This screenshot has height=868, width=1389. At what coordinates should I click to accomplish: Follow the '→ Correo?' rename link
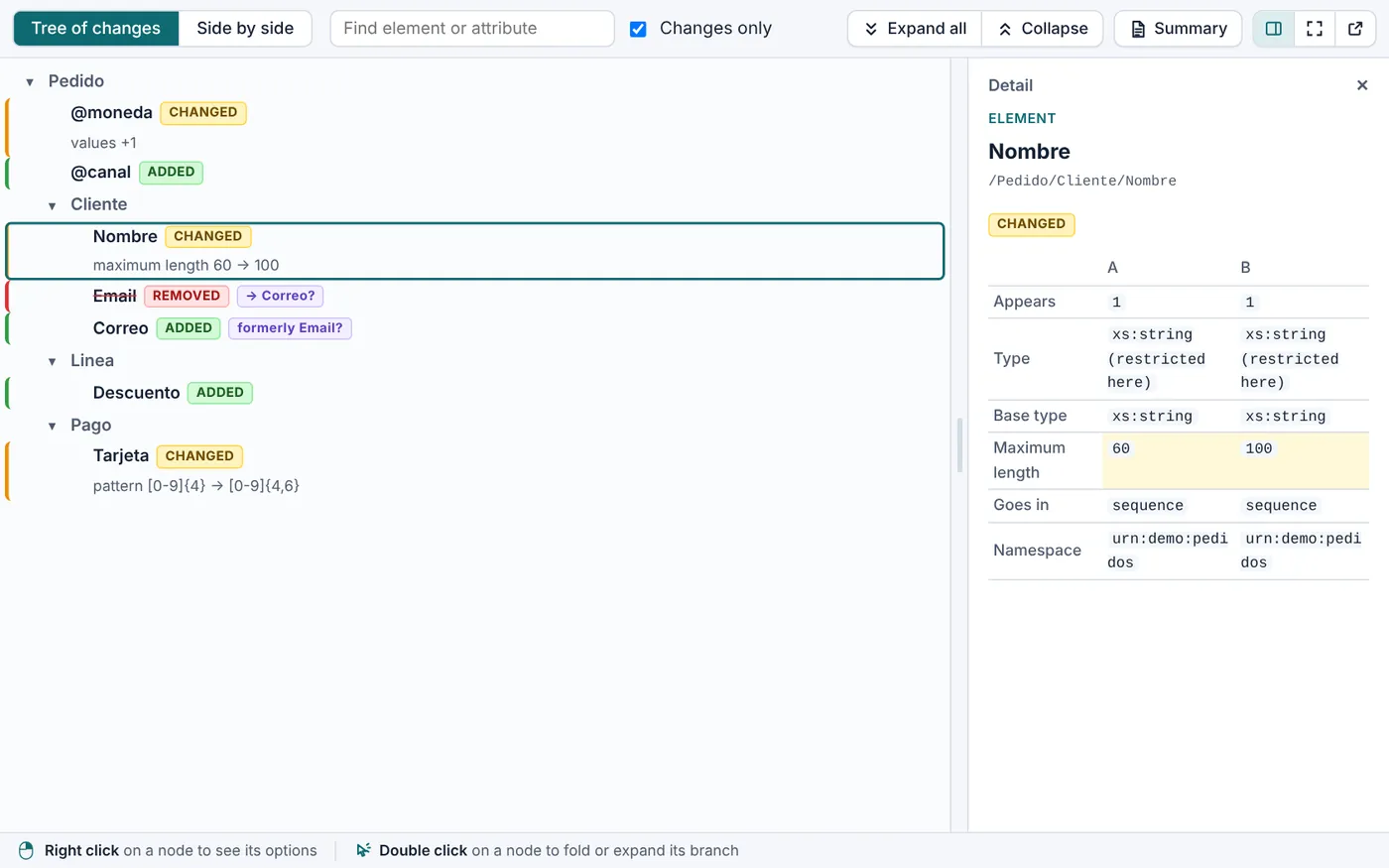280,296
